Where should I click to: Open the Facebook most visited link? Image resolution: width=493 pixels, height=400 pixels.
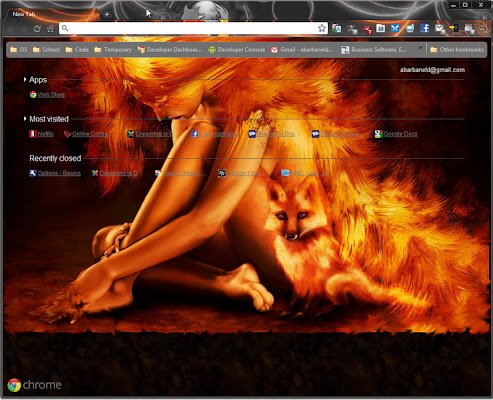tap(215, 134)
